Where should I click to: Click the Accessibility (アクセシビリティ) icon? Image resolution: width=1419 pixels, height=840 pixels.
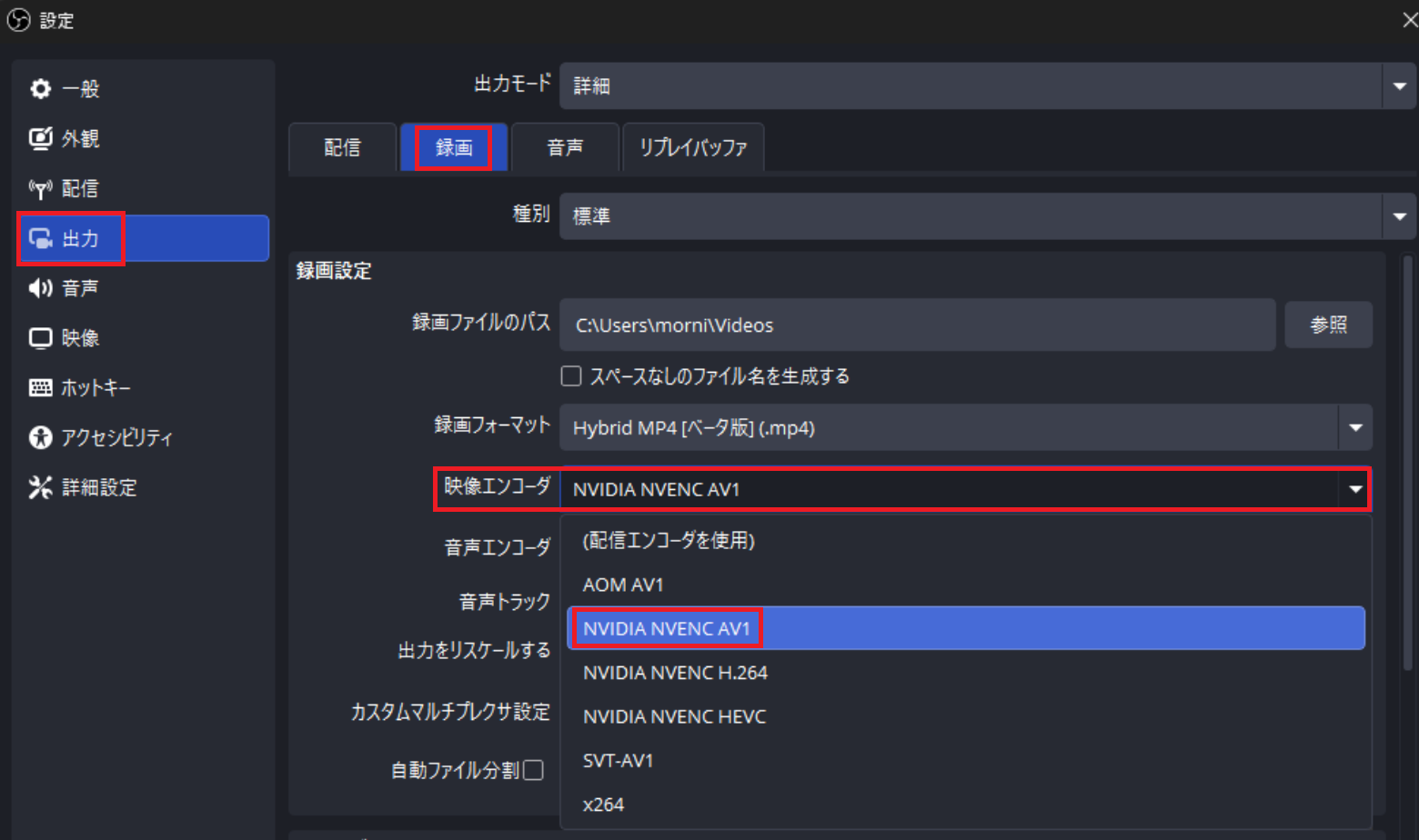(41, 437)
